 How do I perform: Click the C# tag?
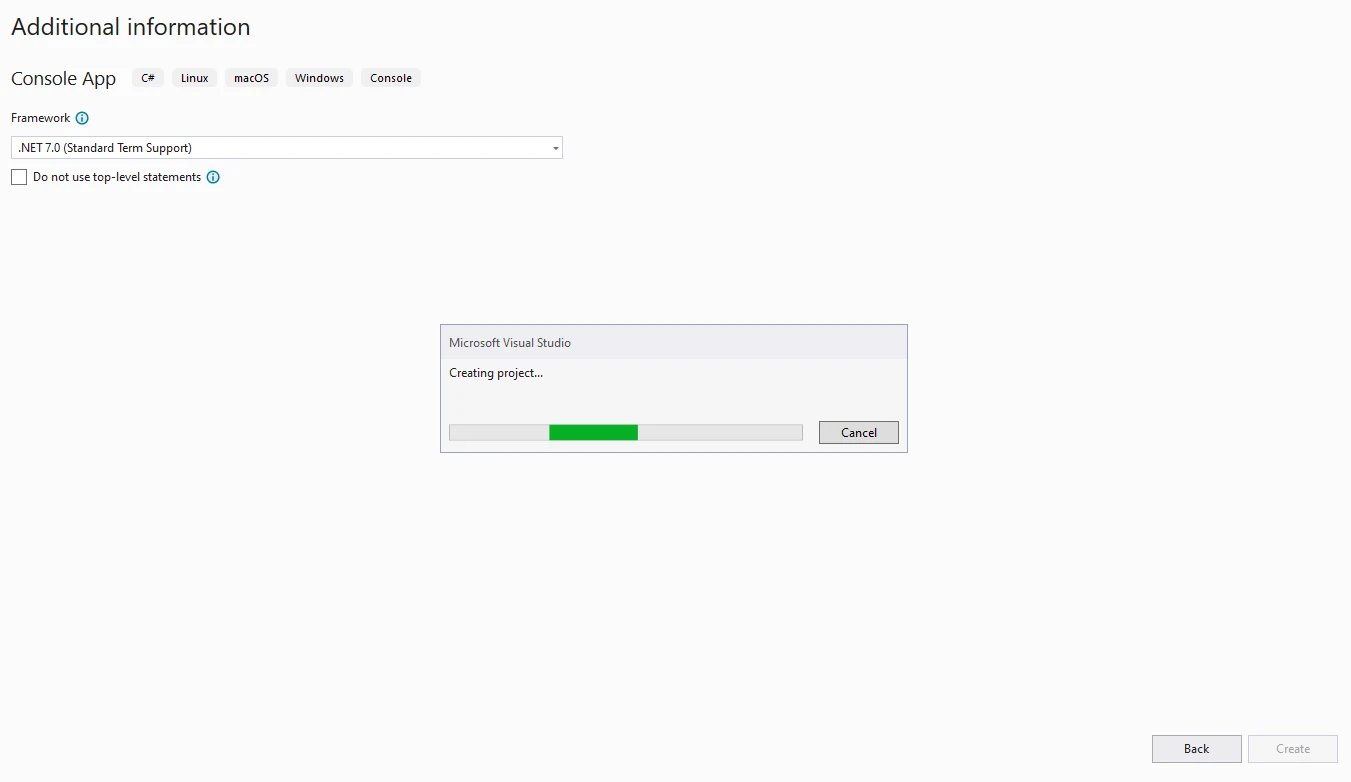[x=148, y=78]
